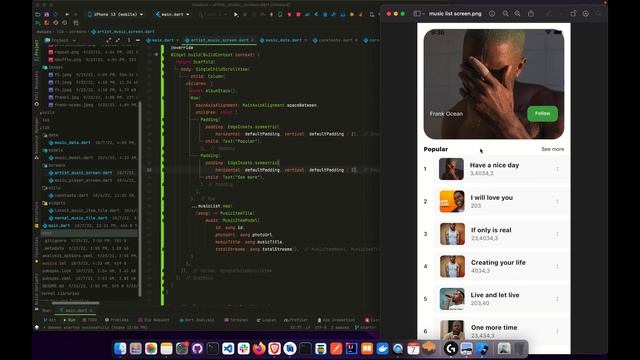Click Preview info icon

click(x=492, y=13)
